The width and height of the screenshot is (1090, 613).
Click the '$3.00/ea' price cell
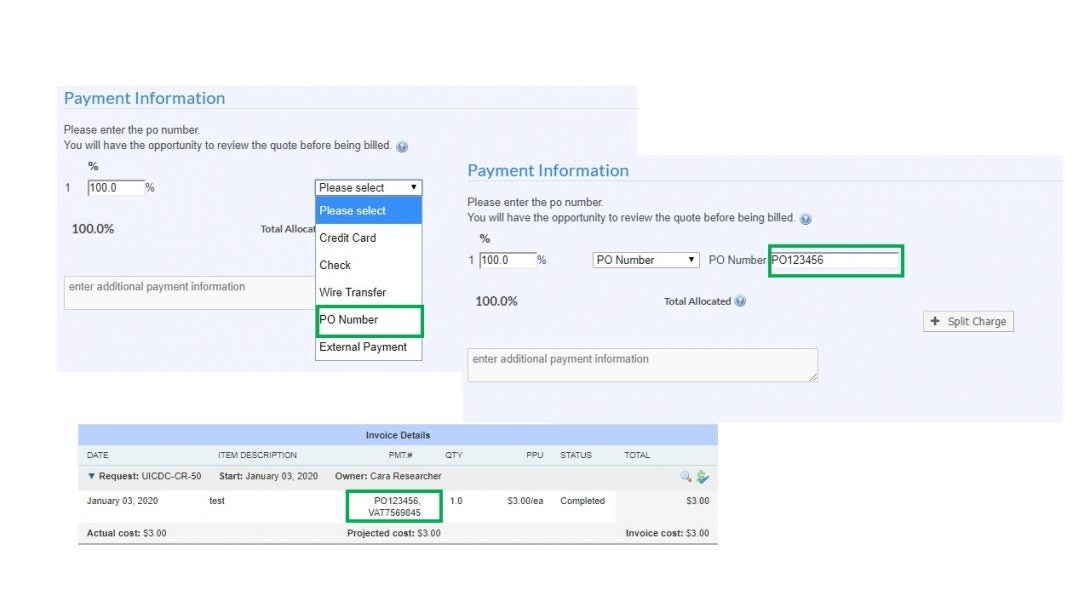pyautogui.click(x=525, y=500)
